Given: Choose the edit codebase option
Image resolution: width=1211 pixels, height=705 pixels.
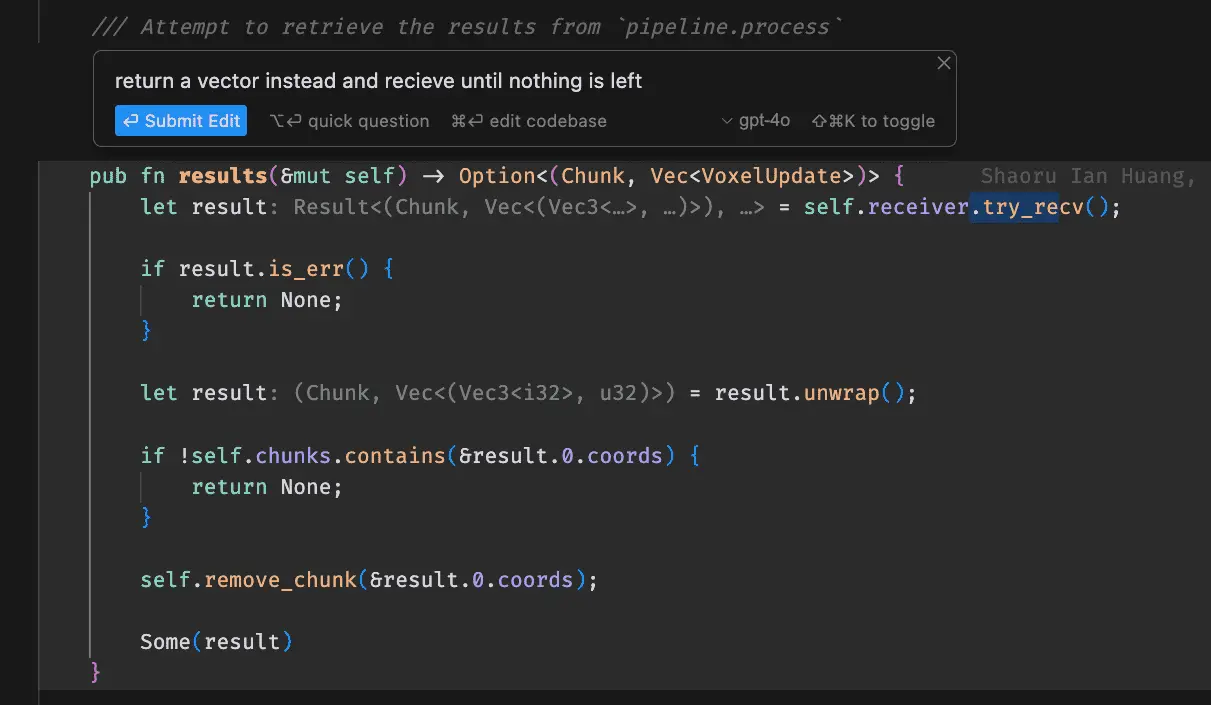Looking at the screenshot, I should 529,121.
